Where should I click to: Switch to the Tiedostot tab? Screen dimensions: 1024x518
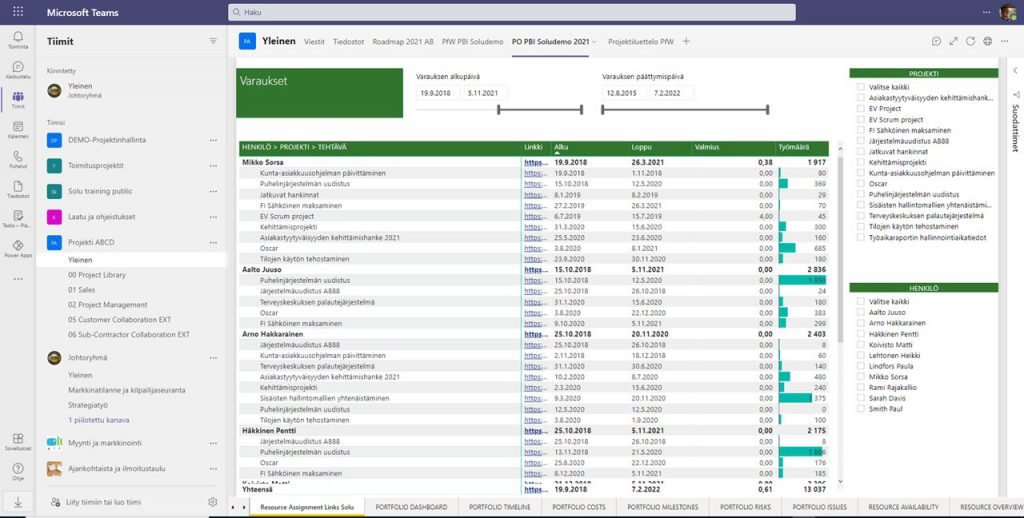(x=348, y=41)
